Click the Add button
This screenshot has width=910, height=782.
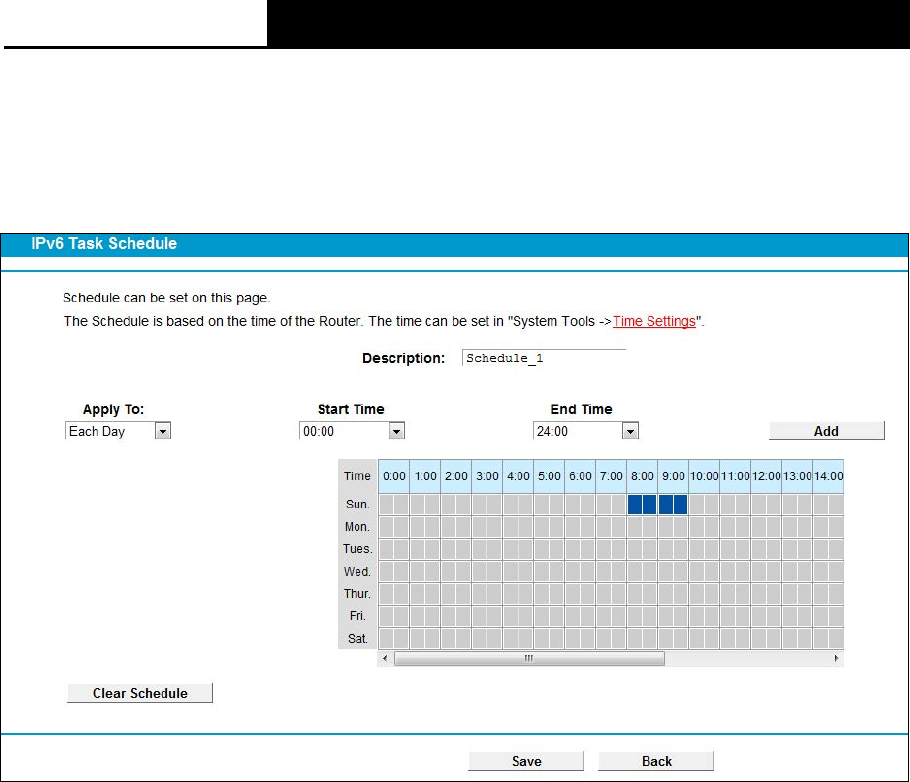[826, 431]
